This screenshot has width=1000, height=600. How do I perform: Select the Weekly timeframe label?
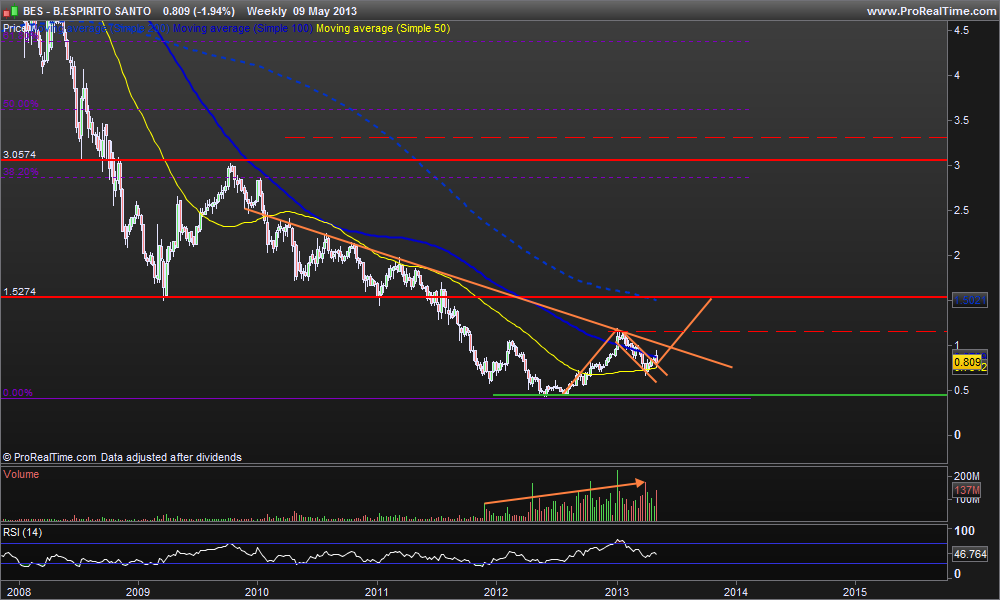click(x=267, y=11)
